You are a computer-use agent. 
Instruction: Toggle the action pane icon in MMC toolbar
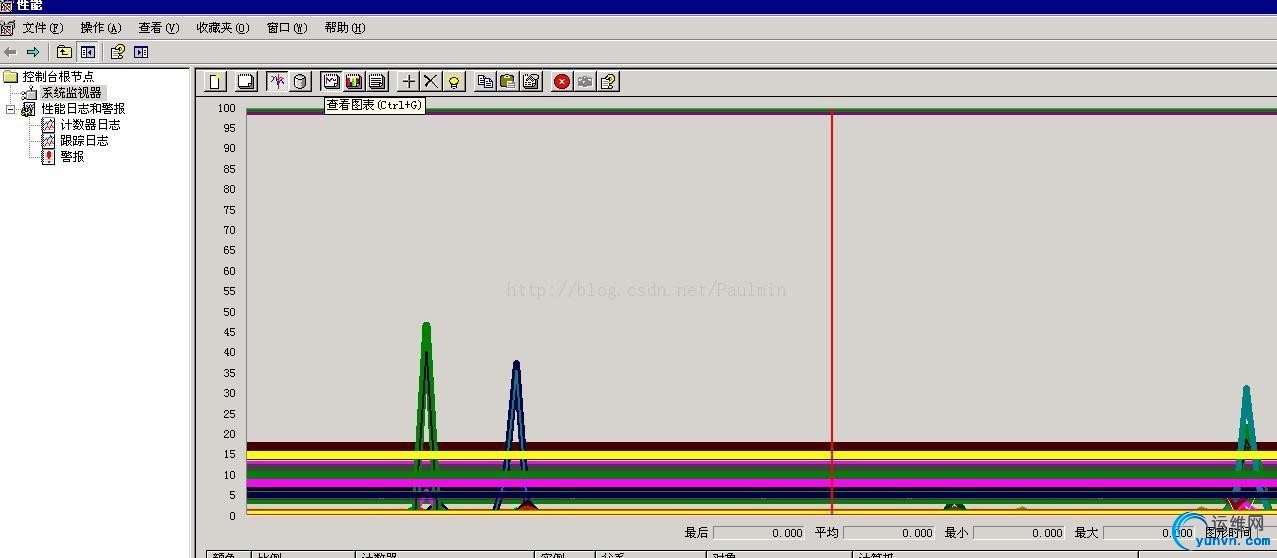click(141, 52)
